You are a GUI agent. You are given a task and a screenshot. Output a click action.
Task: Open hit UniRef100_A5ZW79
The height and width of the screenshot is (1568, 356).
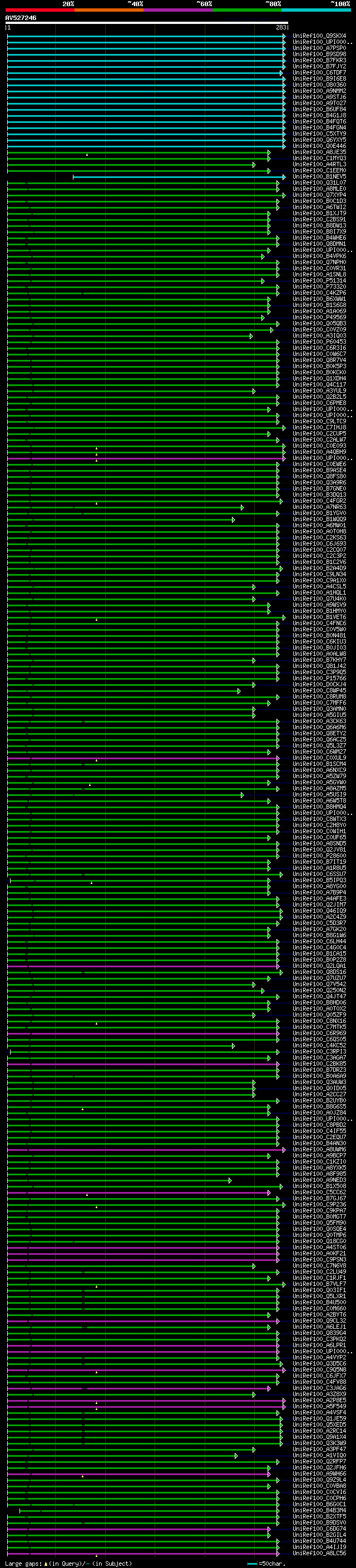pyautogui.click(x=319, y=776)
